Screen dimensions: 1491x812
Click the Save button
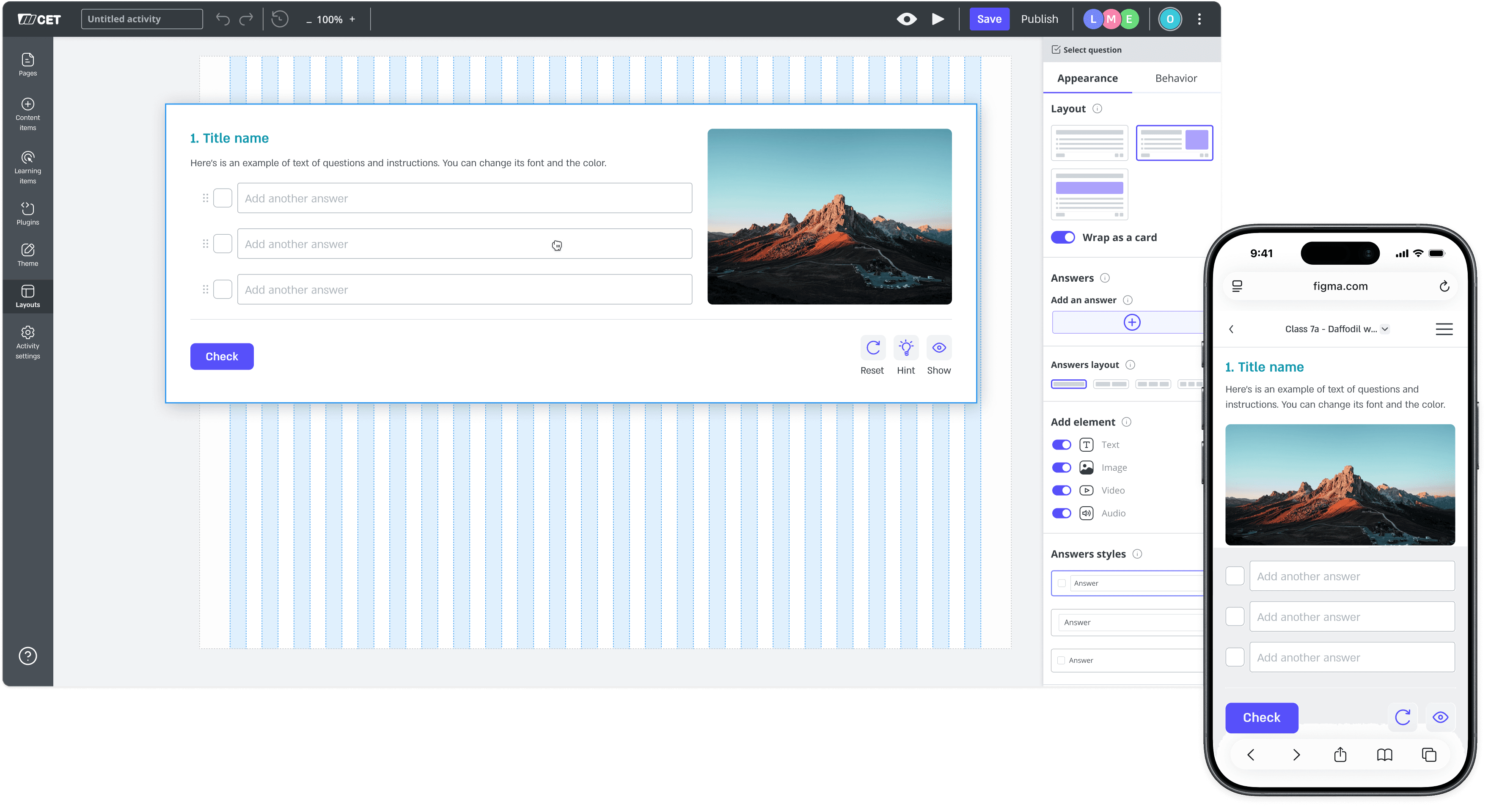point(989,19)
